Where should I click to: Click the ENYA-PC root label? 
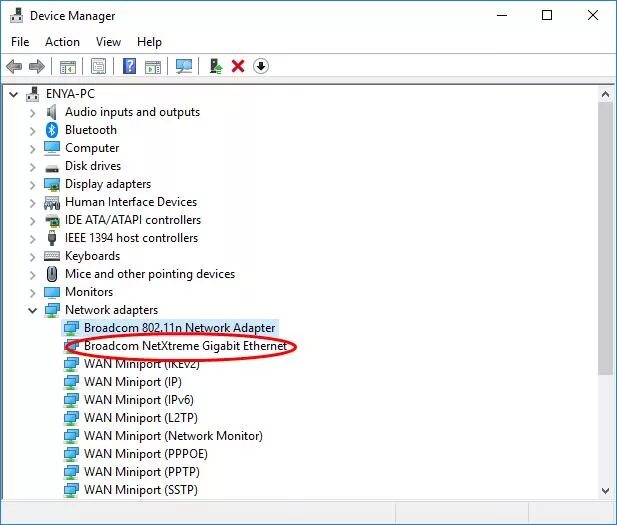[x=70, y=94]
